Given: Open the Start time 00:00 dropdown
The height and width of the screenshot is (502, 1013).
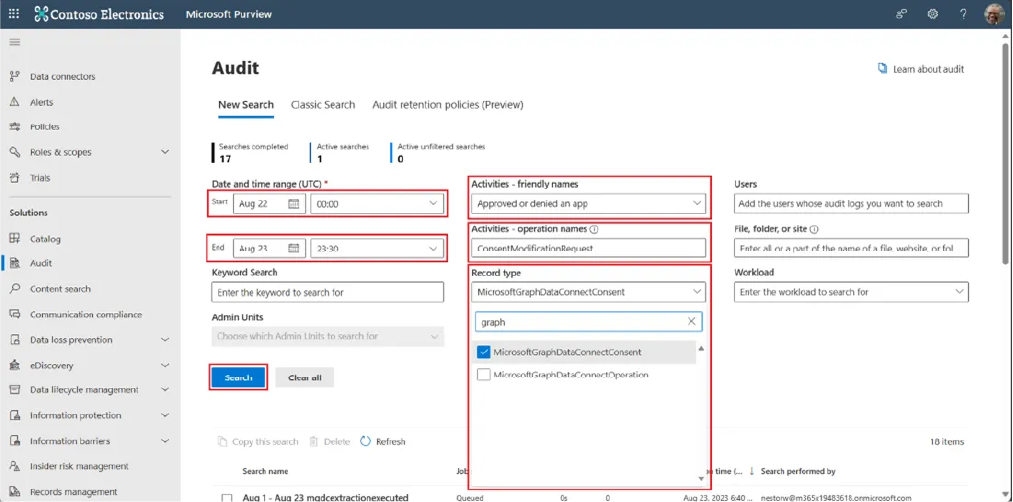Looking at the screenshot, I should pyautogui.click(x=377, y=204).
